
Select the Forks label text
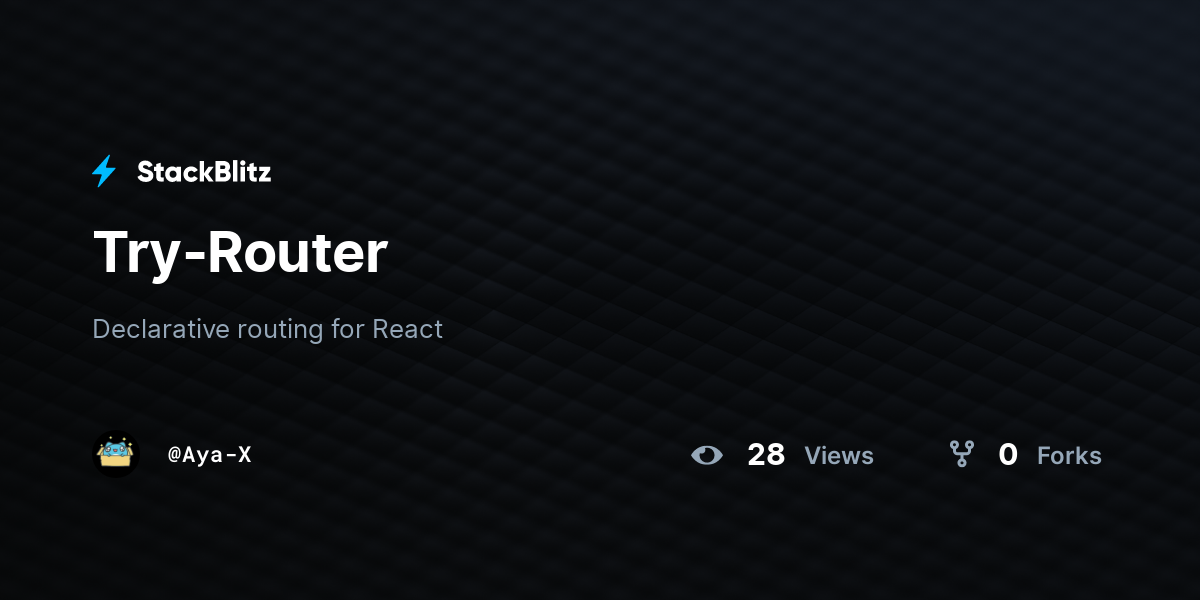1069,456
